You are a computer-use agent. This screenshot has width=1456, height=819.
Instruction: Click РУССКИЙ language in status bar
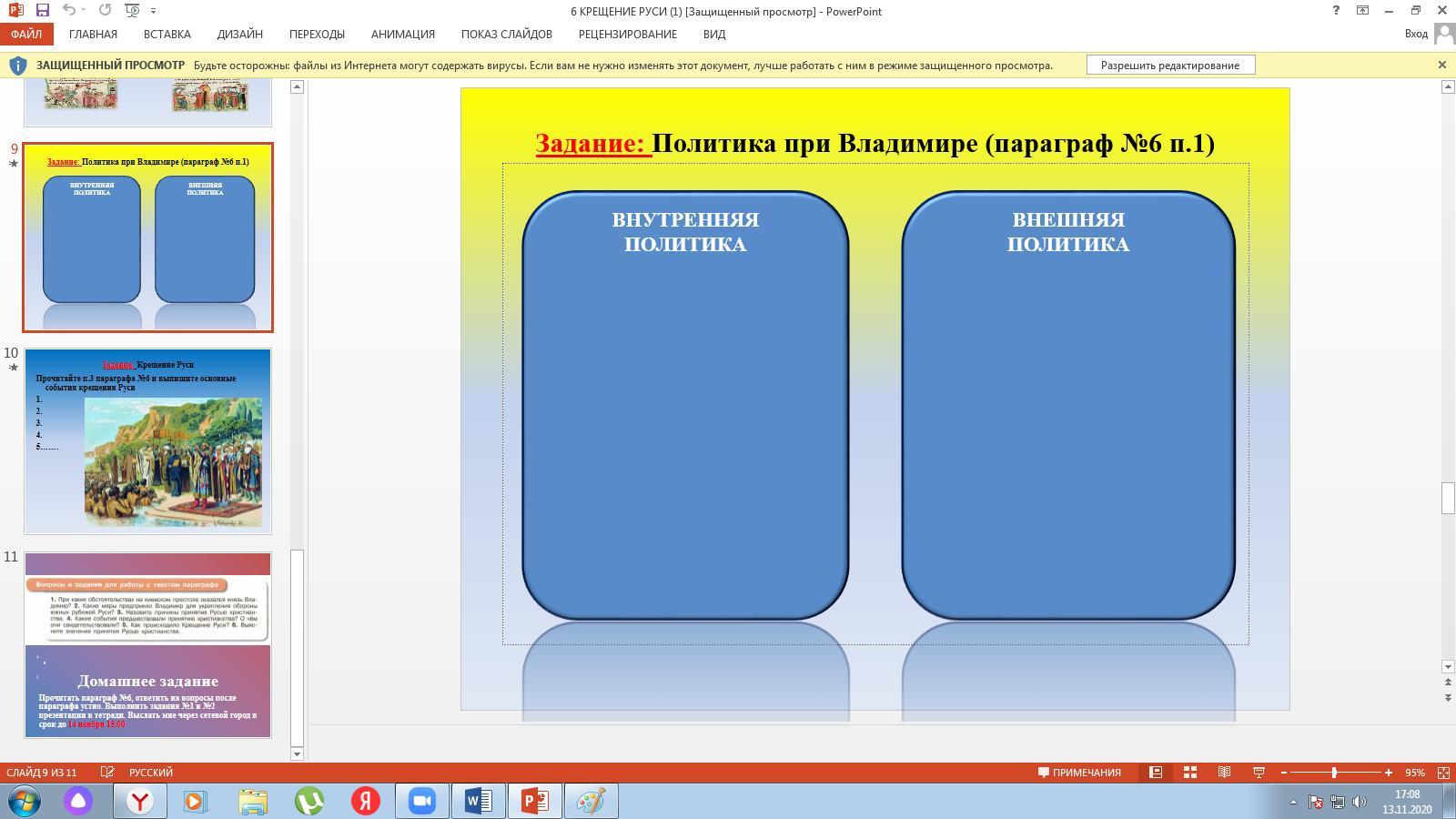pos(150,772)
